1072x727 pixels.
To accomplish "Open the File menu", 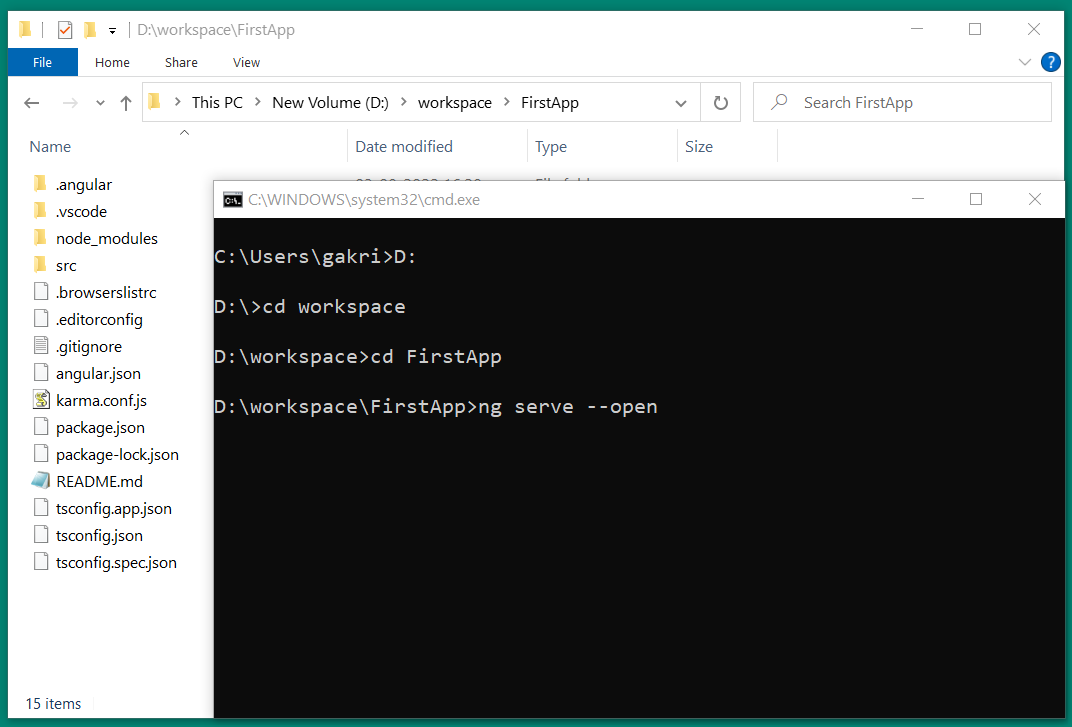I will pos(42,62).
